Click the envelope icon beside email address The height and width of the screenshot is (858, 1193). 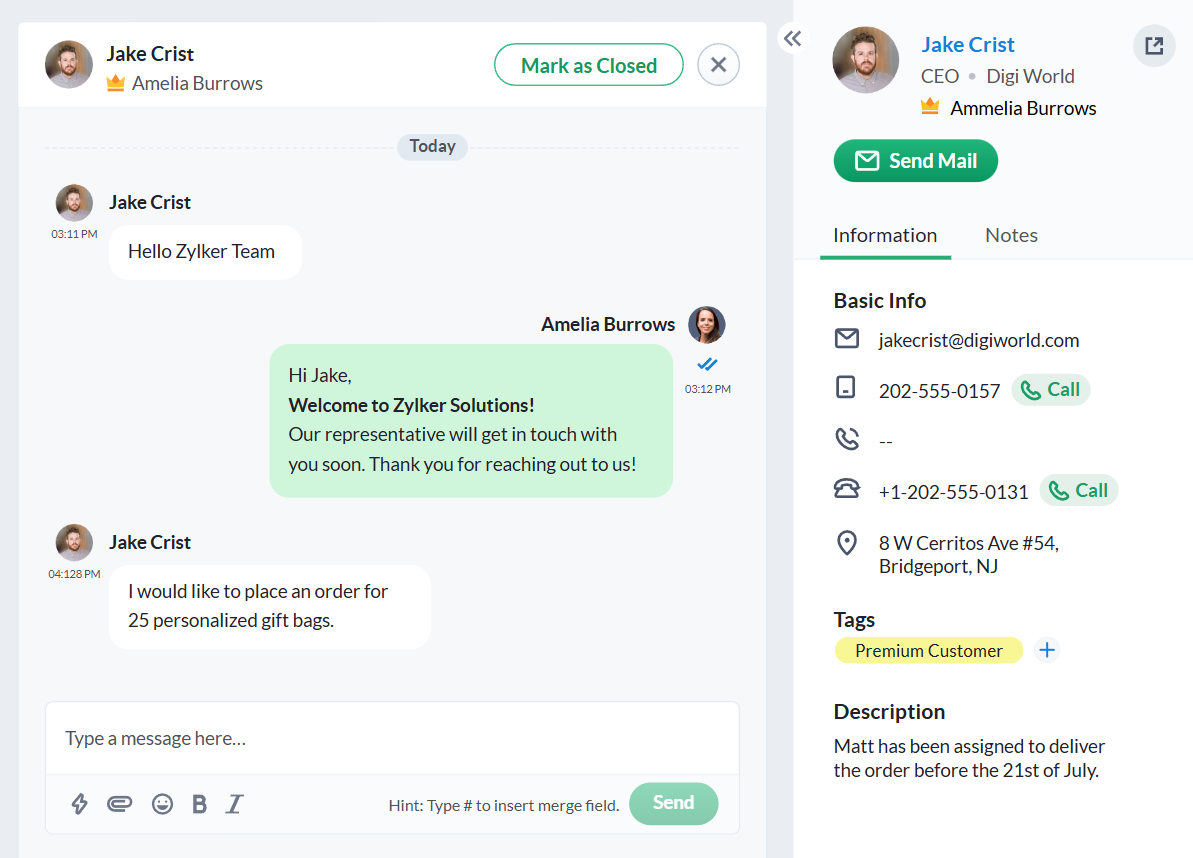point(847,338)
